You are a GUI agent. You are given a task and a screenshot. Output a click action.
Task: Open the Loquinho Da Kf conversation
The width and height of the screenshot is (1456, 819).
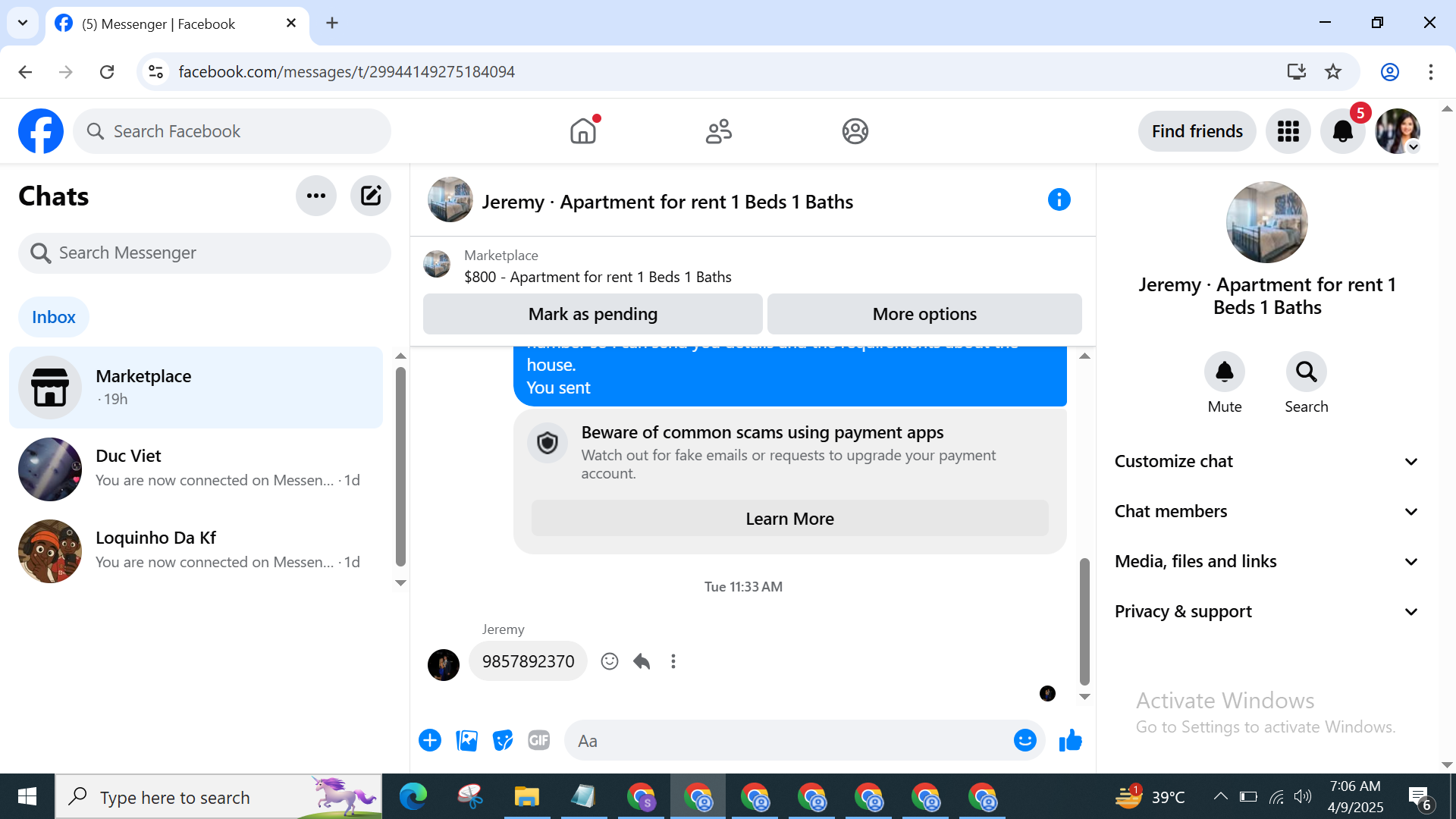pyautogui.click(x=196, y=551)
